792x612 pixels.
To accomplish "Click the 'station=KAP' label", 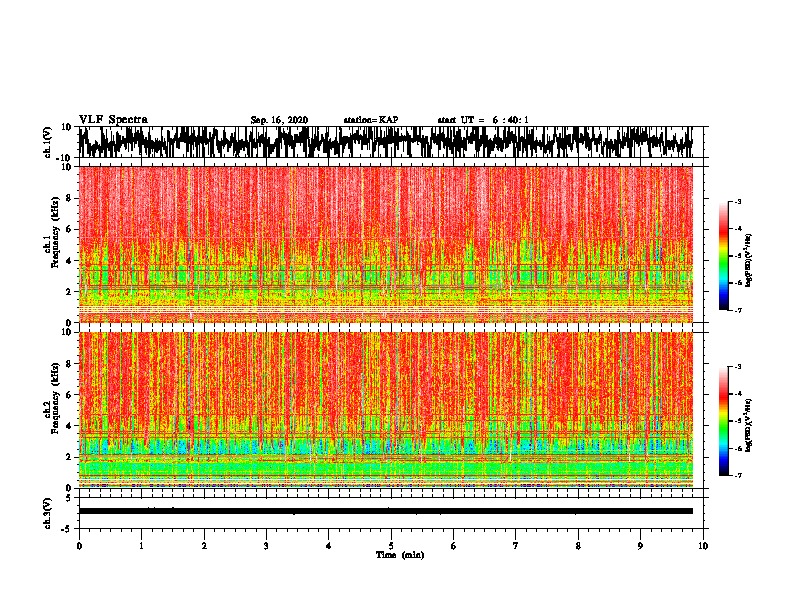I will point(371,120).
